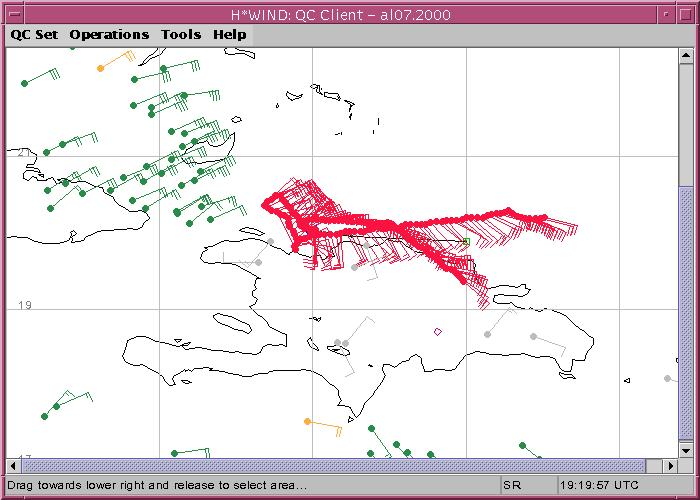
Task: Click the magenta diamond marker on the map
Action: point(438,330)
